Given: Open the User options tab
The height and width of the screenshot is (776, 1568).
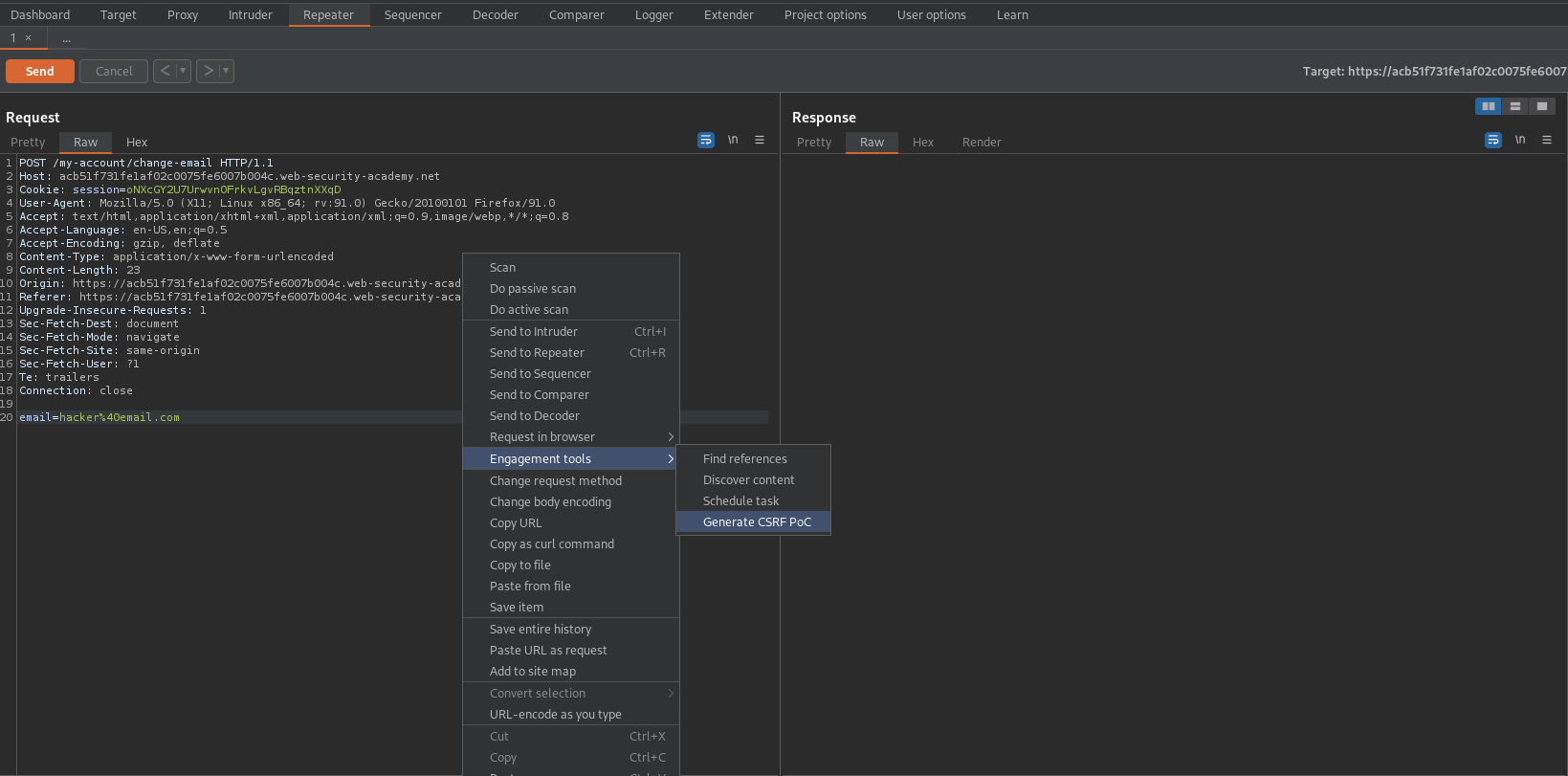Looking at the screenshot, I should point(932,14).
